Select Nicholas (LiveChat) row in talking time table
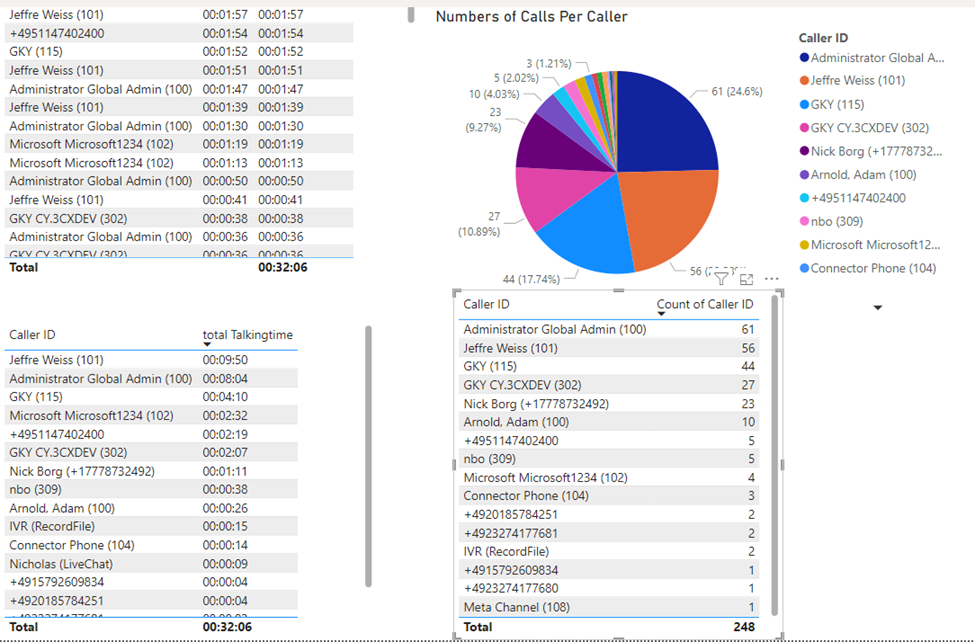The width and height of the screenshot is (975, 642). pyautogui.click(x=61, y=564)
